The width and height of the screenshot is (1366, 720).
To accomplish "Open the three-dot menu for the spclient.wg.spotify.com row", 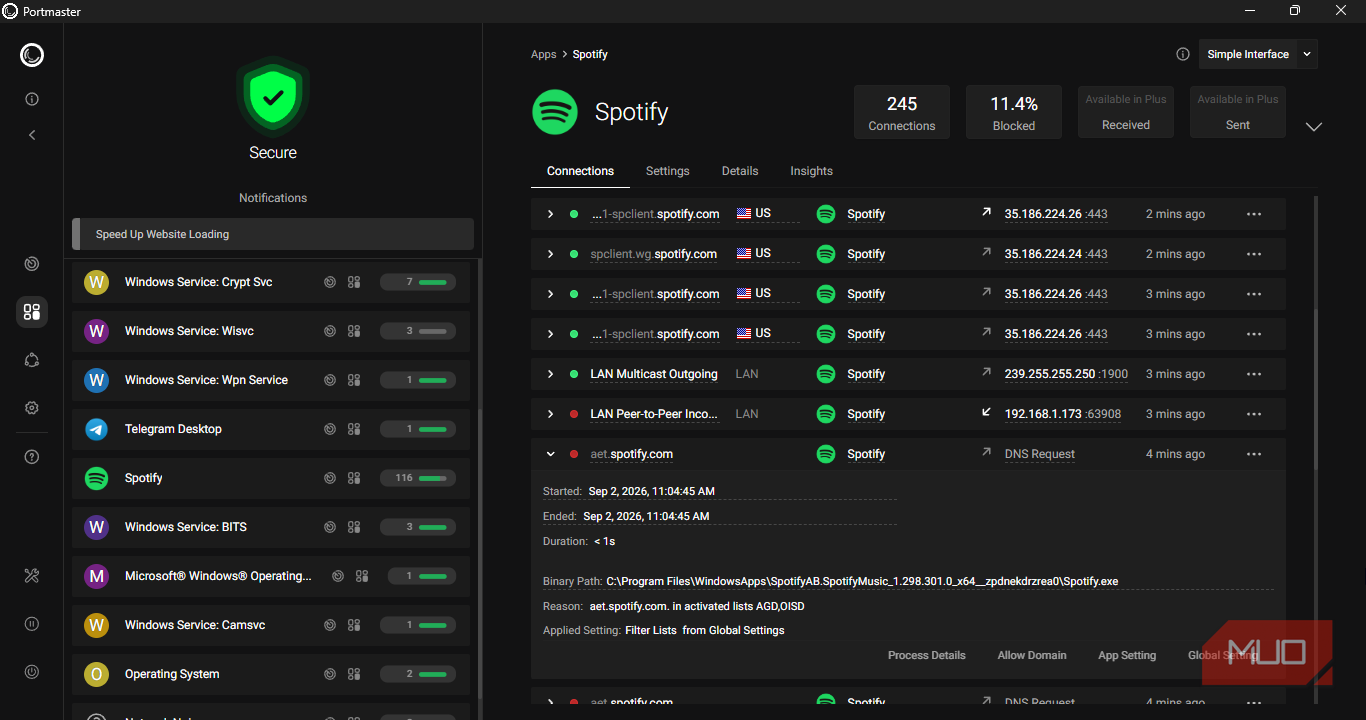I will pos(1254,254).
